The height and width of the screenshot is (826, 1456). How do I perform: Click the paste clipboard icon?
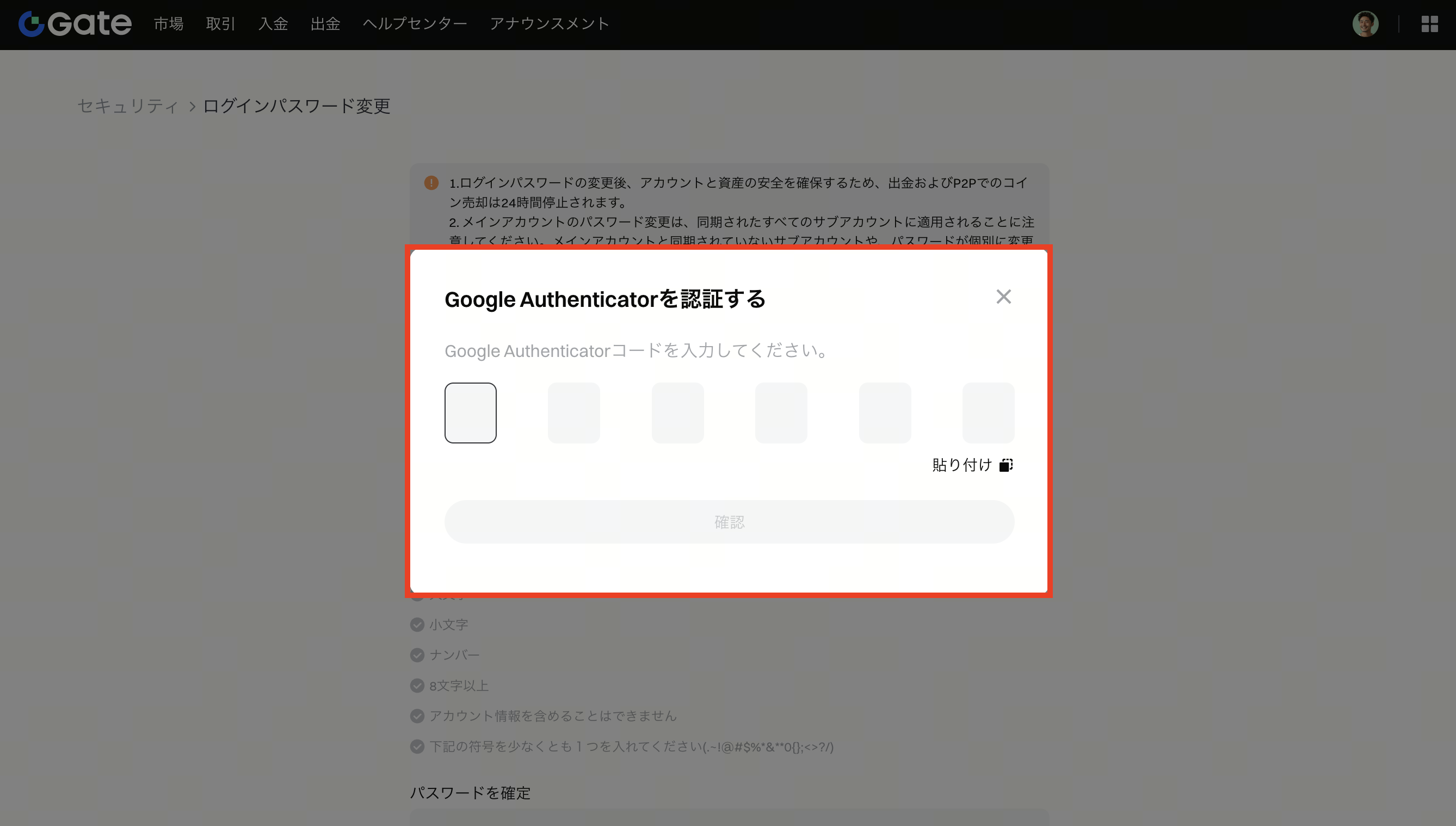click(1005, 465)
